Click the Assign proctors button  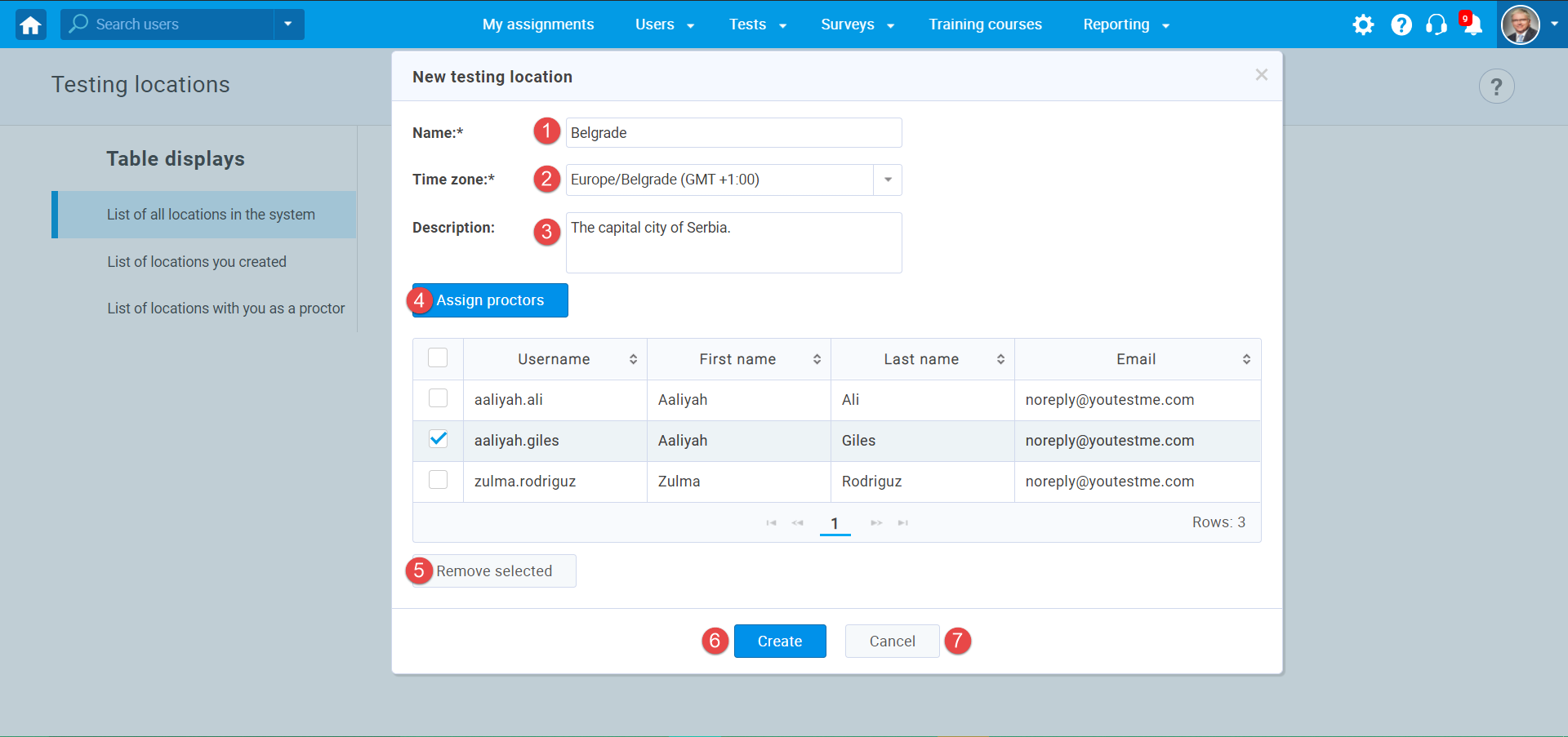tap(489, 300)
